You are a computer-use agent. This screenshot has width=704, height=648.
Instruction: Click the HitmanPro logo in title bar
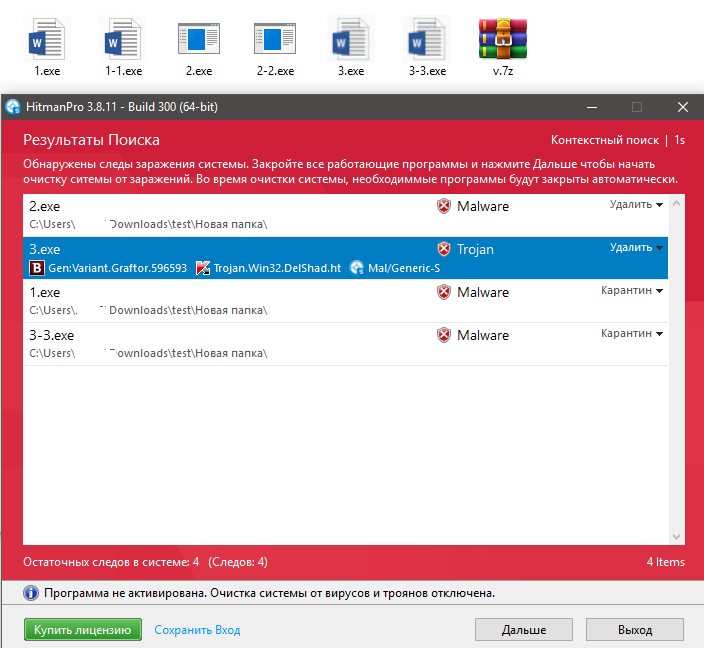[13, 107]
